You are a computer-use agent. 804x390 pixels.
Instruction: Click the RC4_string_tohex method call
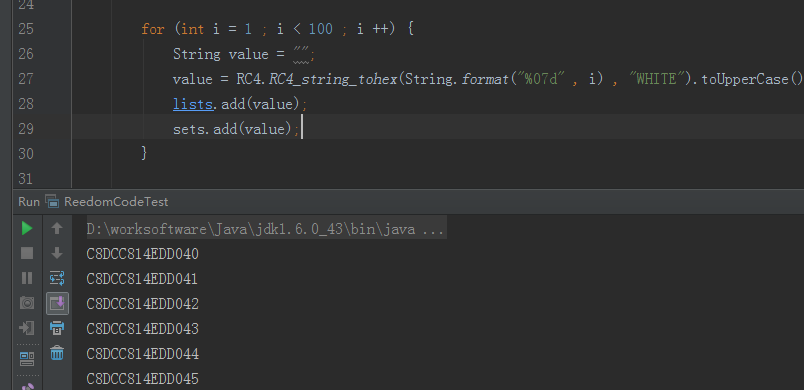point(333,79)
